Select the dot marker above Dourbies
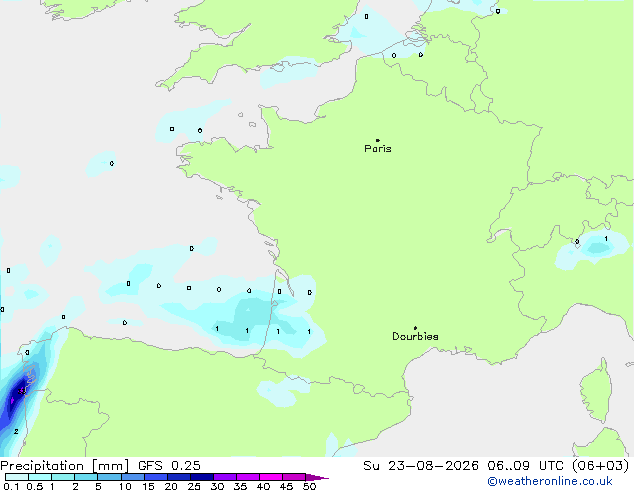This screenshot has width=634, height=490. [415, 328]
